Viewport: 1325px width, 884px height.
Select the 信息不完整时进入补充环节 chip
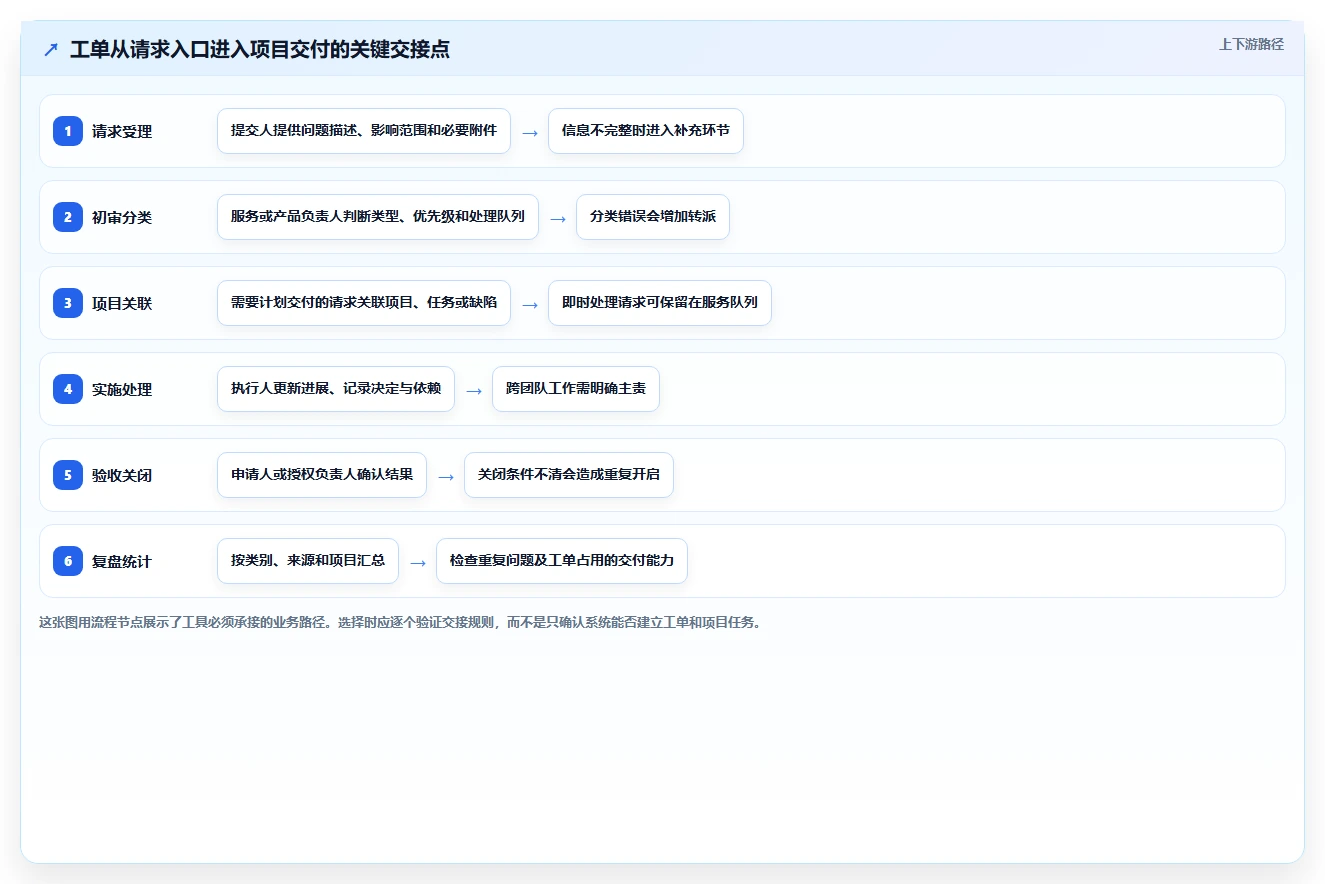tap(646, 131)
